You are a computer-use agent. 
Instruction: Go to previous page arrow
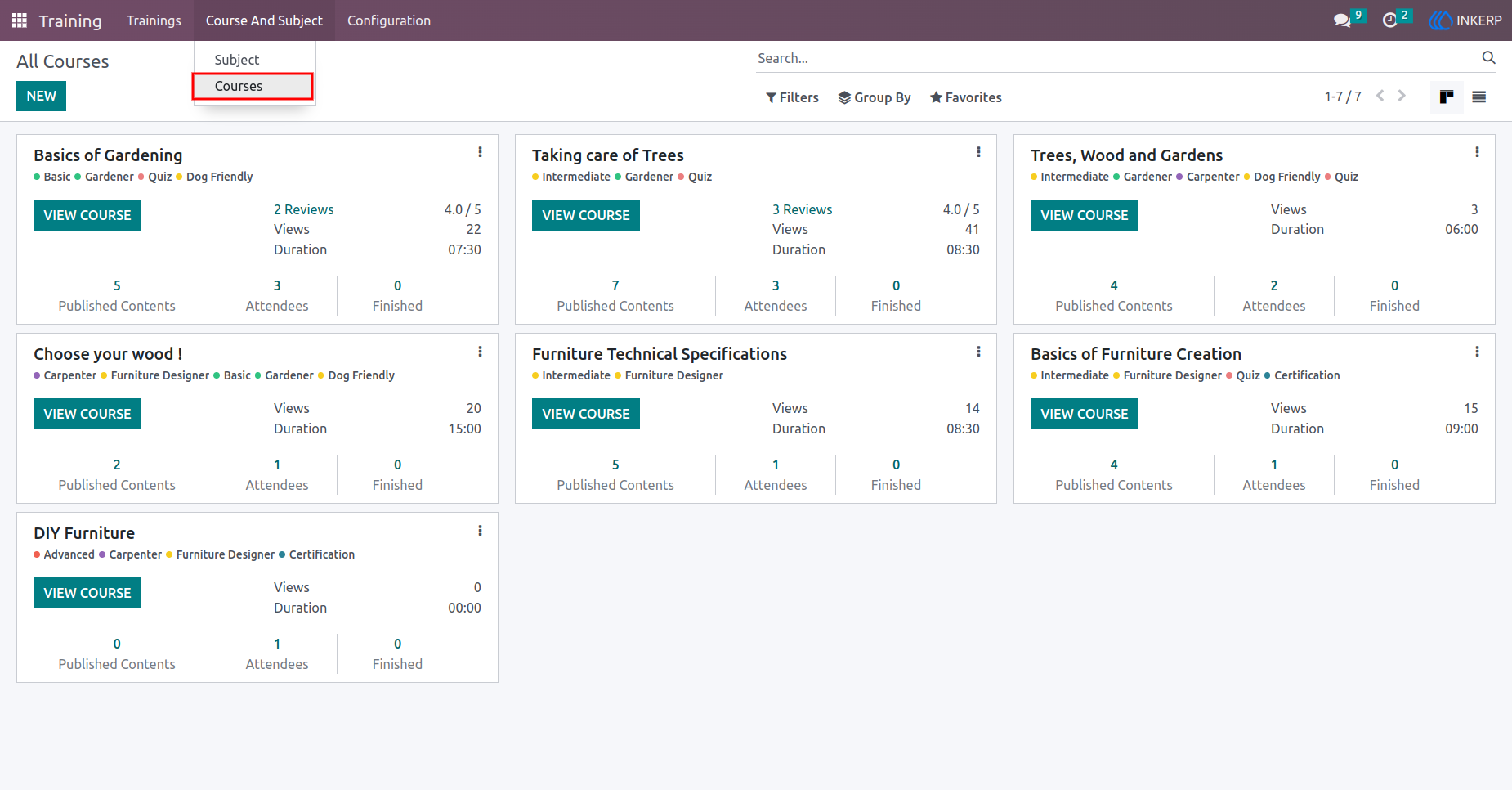coord(1380,96)
